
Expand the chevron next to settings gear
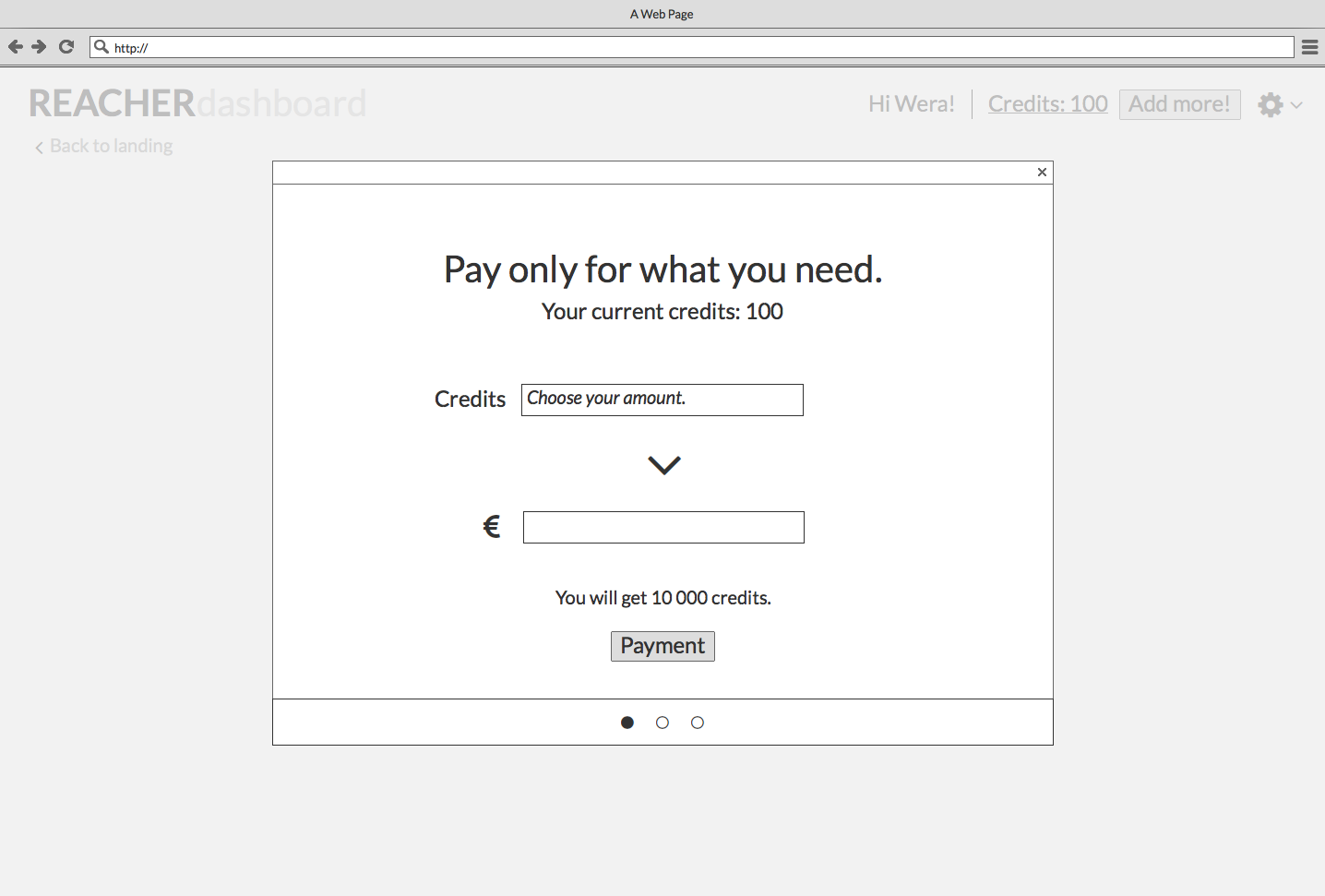(1296, 105)
